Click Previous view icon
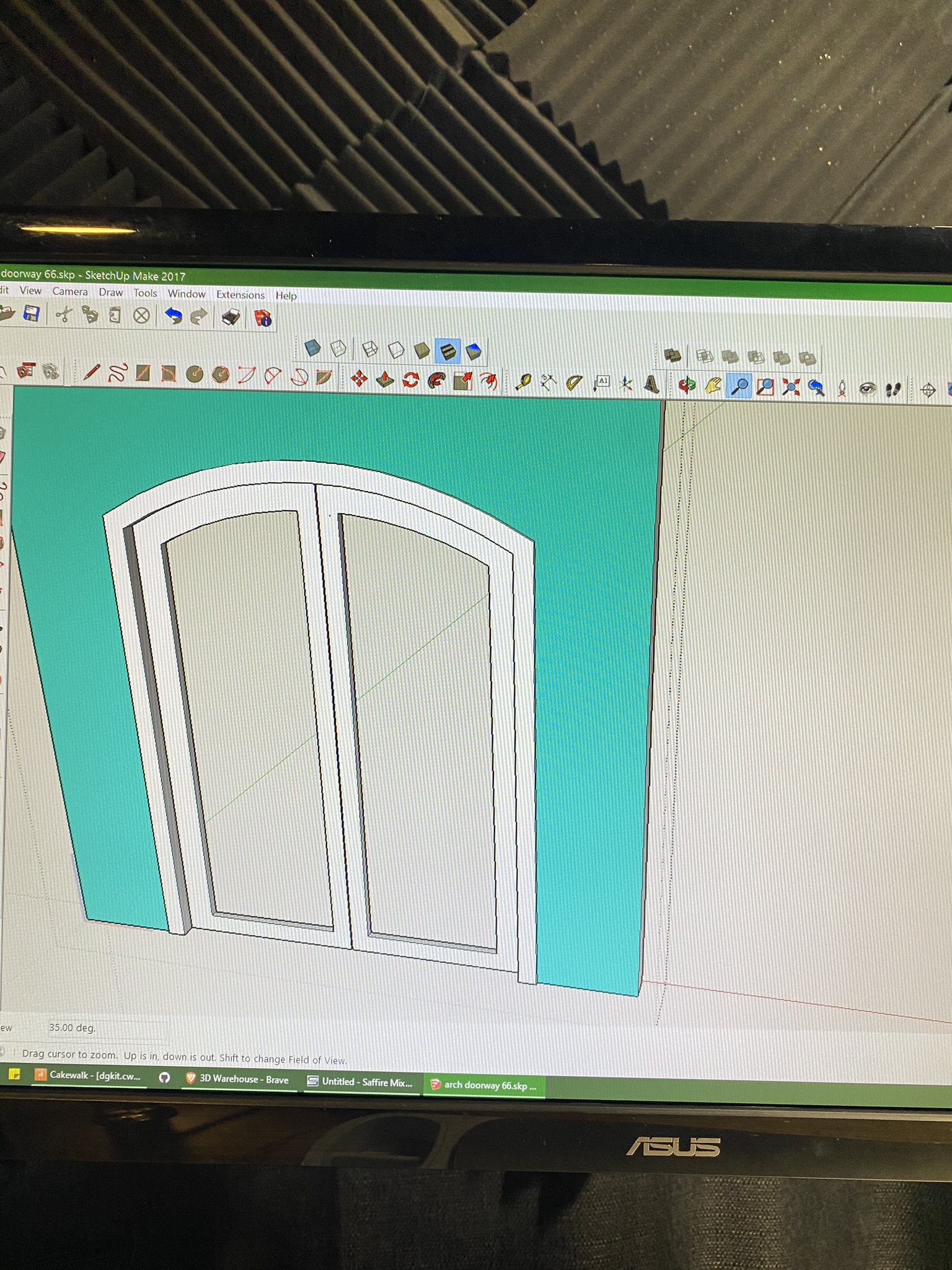The height and width of the screenshot is (1270, 952). (816, 389)
